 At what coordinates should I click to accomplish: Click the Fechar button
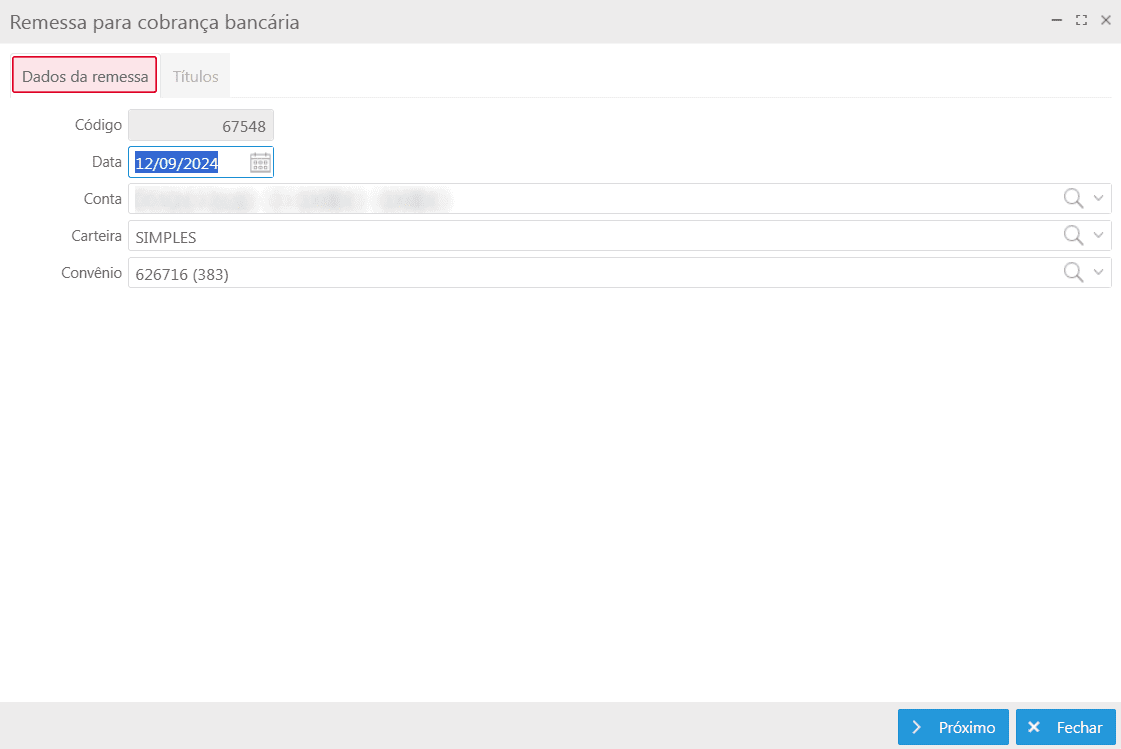(x=1065, y=727)
